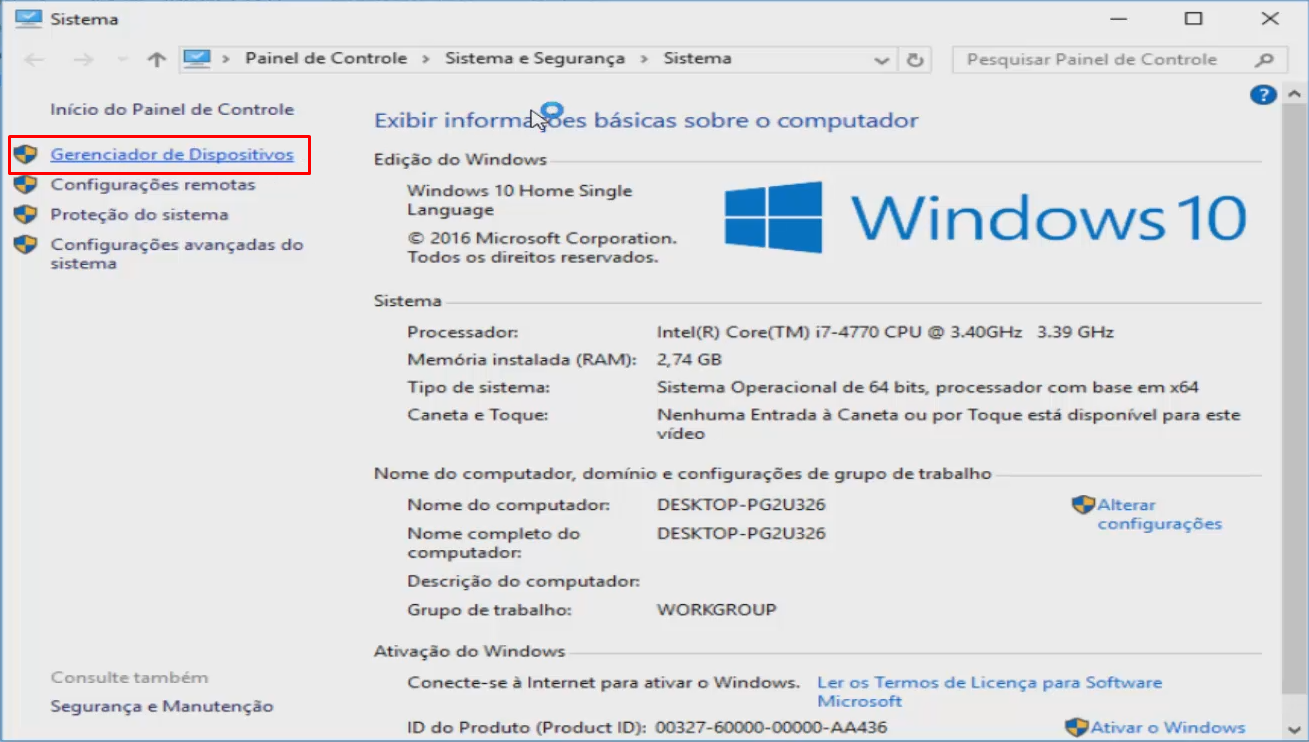
Task: Click the shield icon beside Proteção do sistema
Action: [26, 215]
